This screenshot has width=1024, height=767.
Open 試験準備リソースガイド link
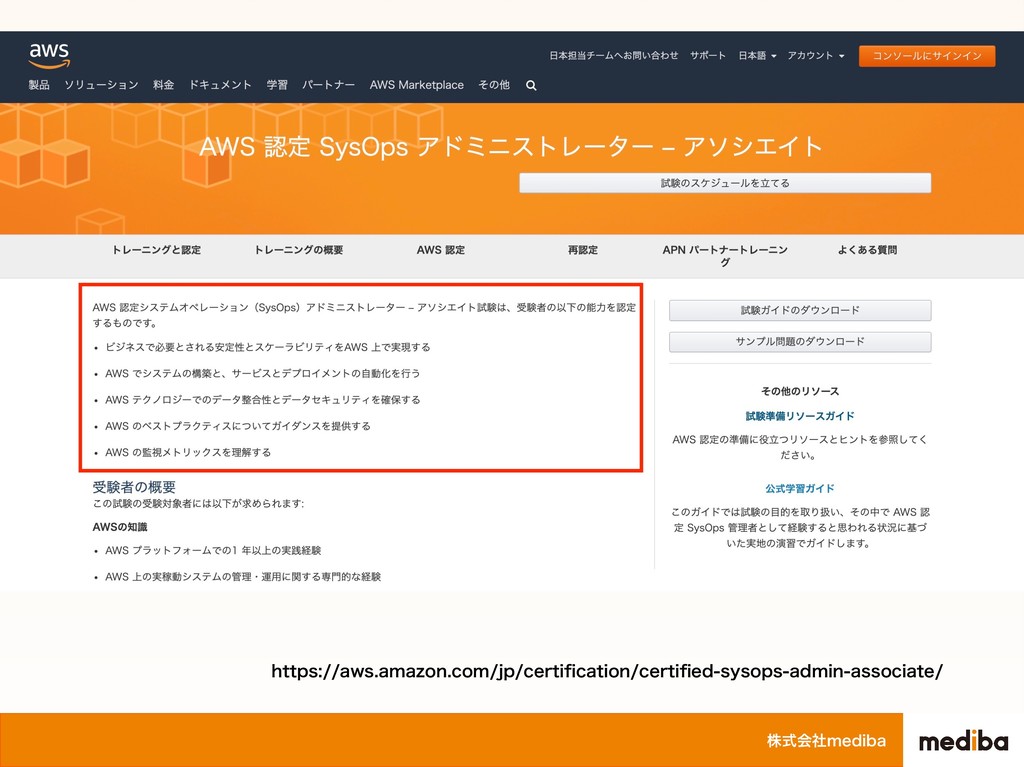coord(800,416)
